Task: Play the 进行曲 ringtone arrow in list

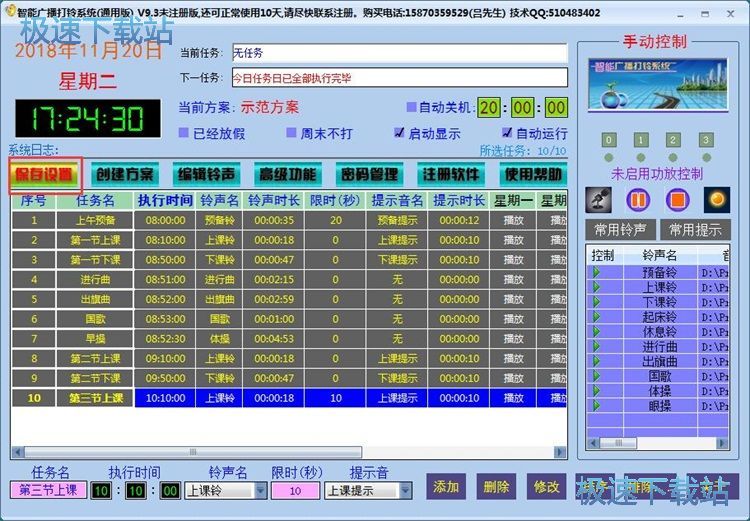Action: (596, 346)
